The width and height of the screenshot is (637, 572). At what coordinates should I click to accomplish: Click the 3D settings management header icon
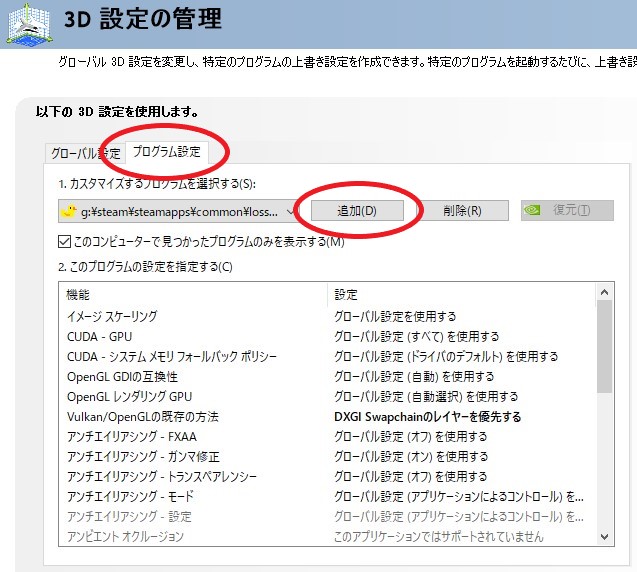pos(29,24)
